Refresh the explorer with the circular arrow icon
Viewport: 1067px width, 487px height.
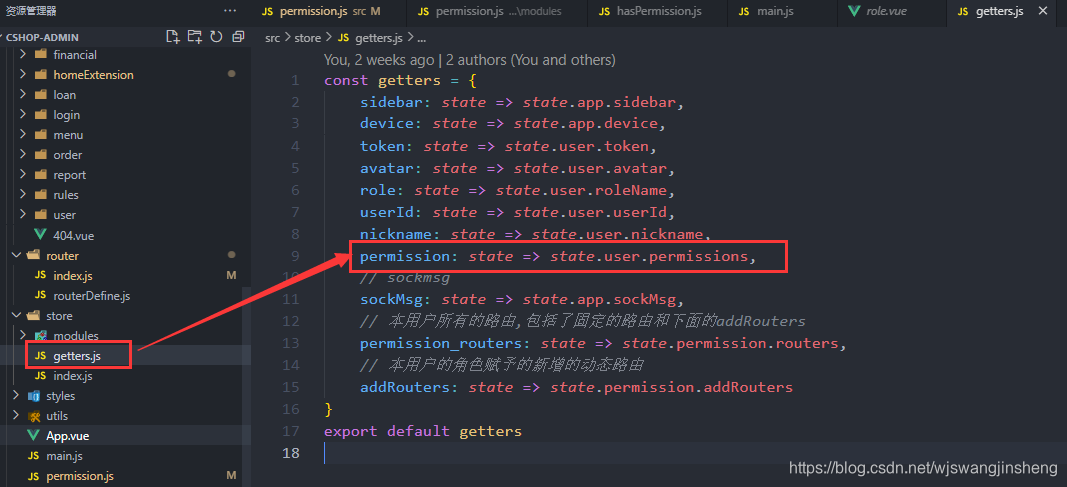(x=216, y=37)
